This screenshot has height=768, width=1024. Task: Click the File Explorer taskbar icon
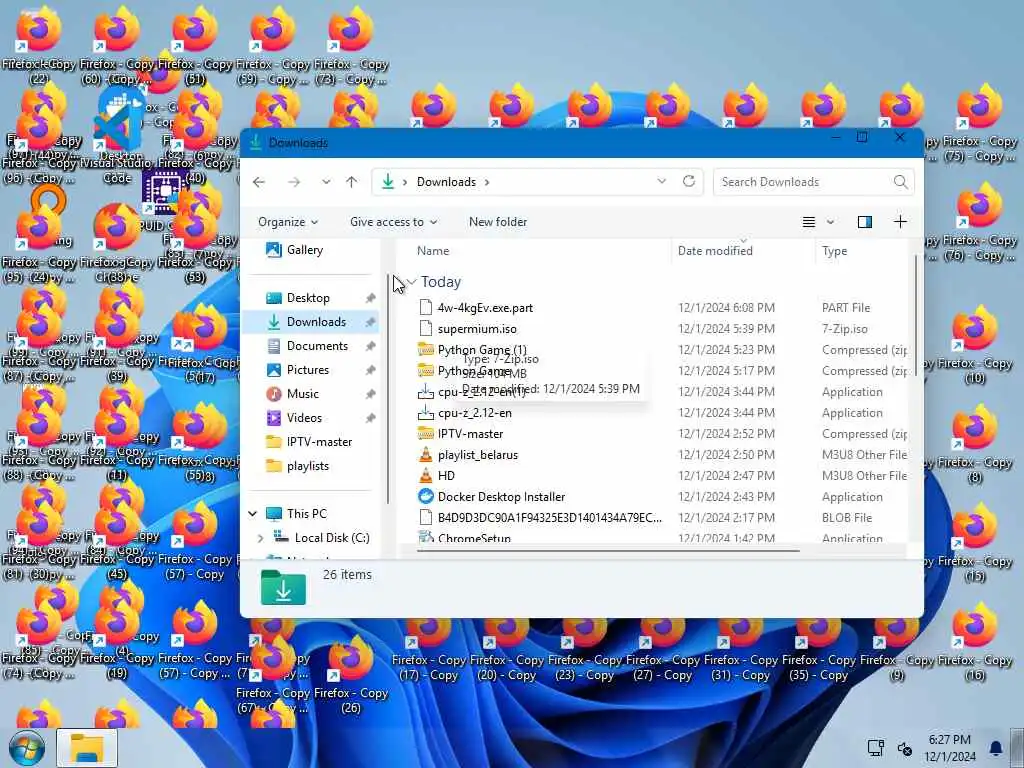click(x=87, y=748)
